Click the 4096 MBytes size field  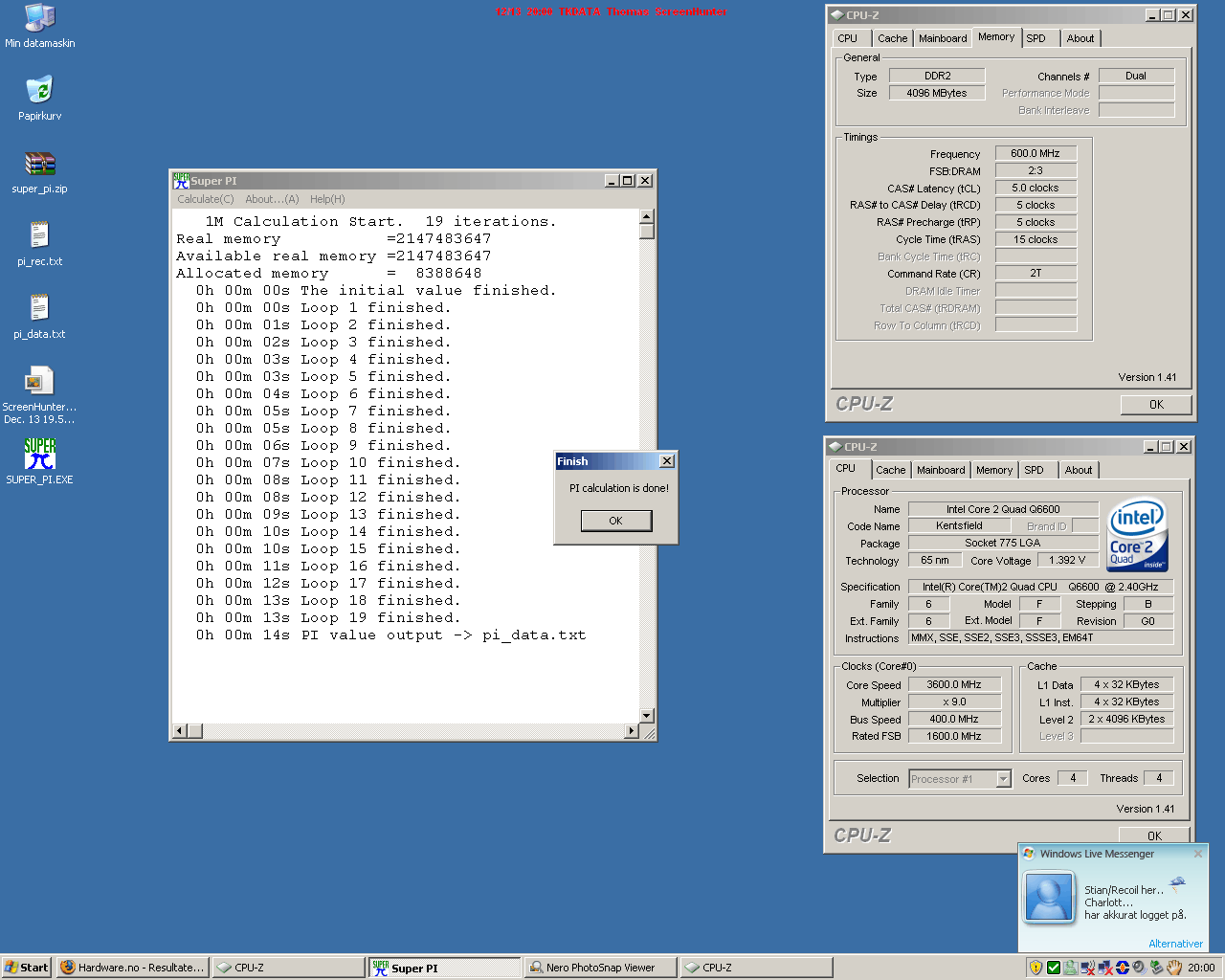[x=937, y=93]
